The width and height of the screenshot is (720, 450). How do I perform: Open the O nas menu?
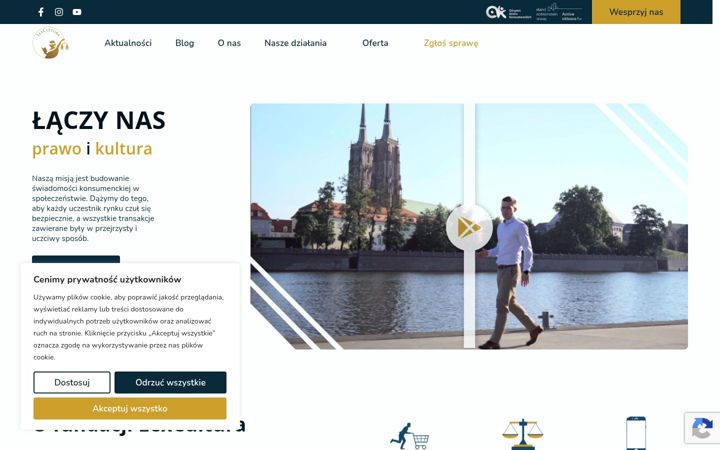229,43
